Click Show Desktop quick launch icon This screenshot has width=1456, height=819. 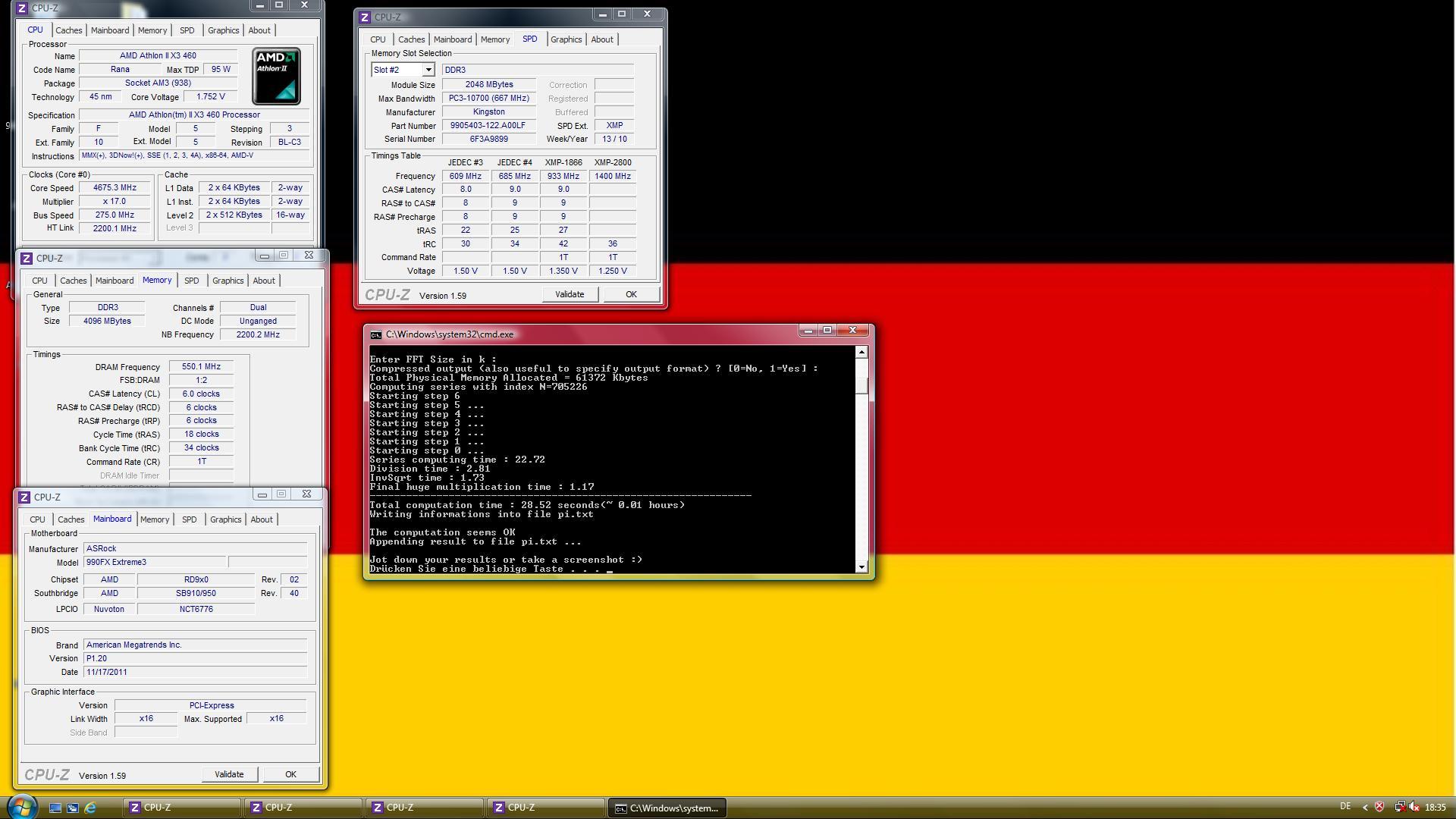(55, 808)
